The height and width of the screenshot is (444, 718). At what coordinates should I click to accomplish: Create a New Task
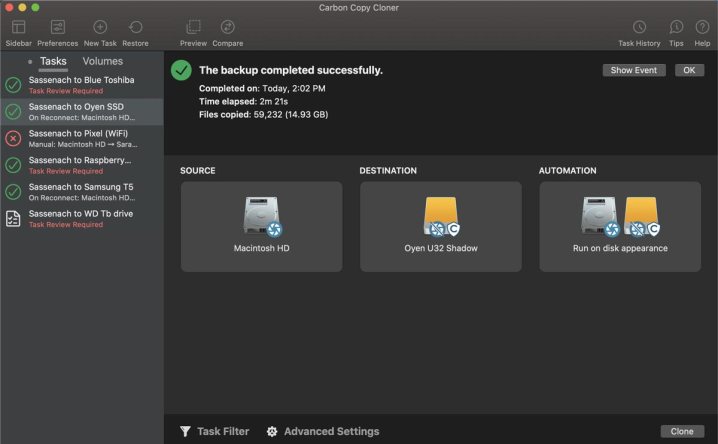100,28
